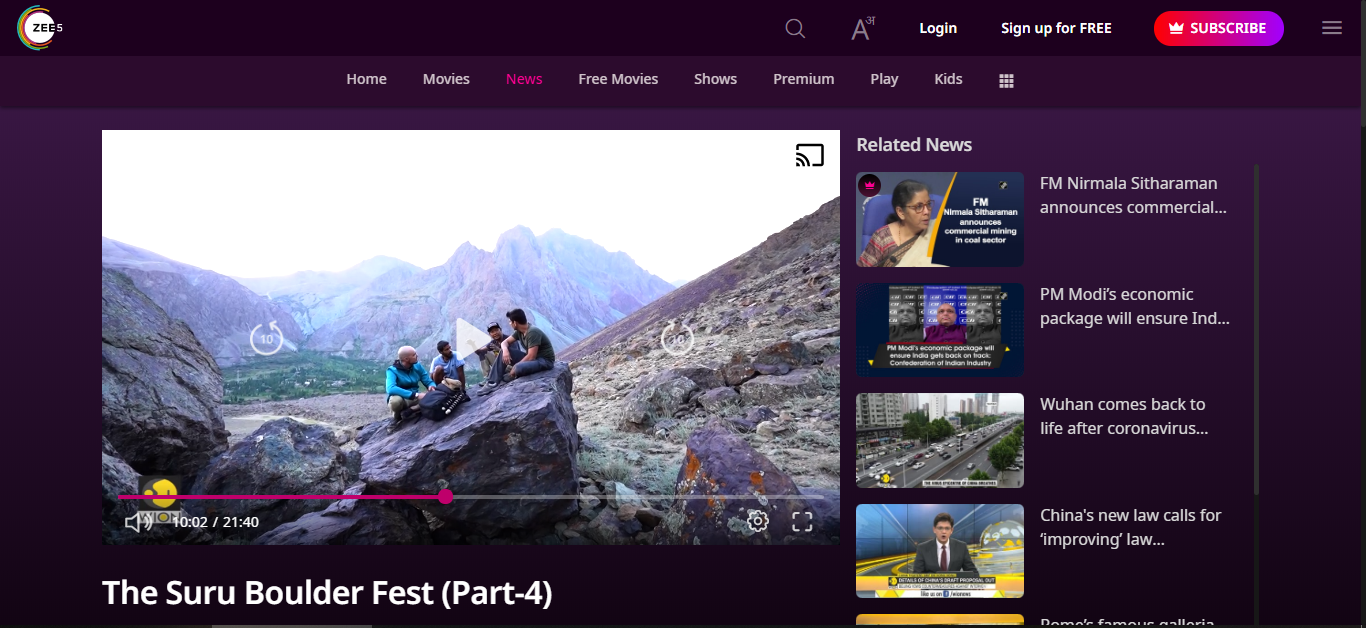Open Wuhan comes back to life thumbnail

940,440
